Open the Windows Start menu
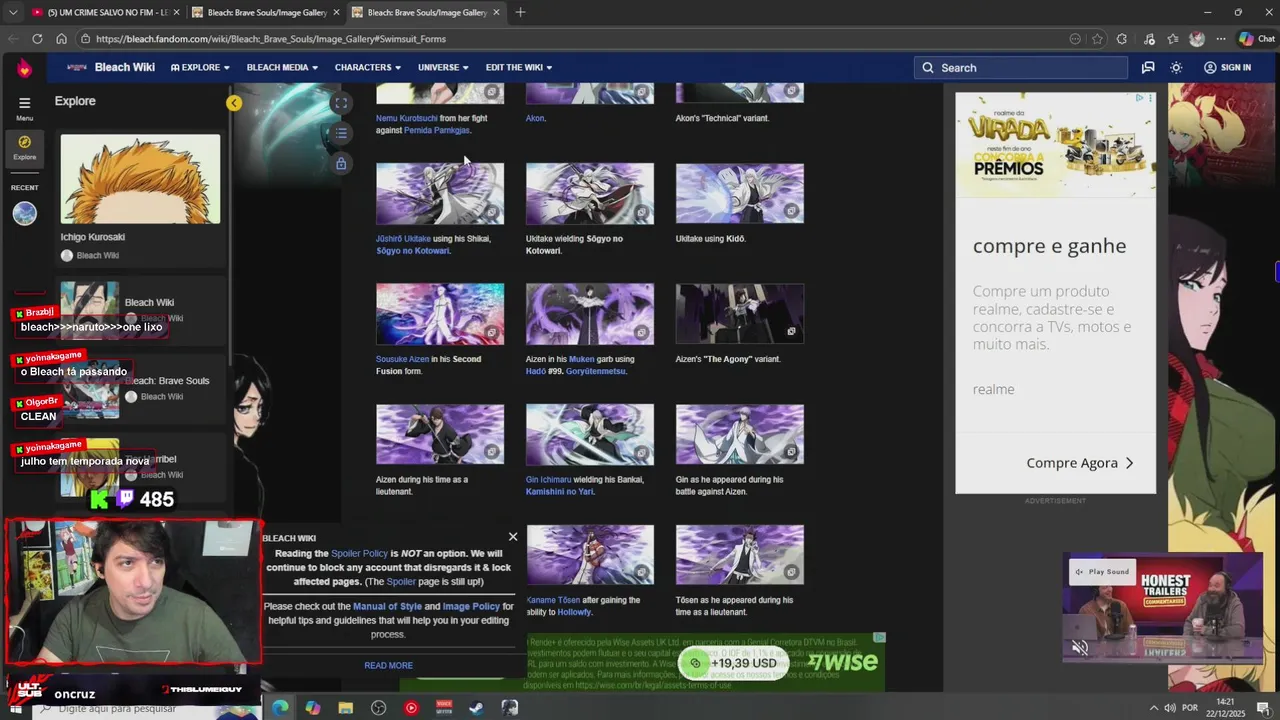This screenshot has width=1280, height=720. tap(17, 708)
